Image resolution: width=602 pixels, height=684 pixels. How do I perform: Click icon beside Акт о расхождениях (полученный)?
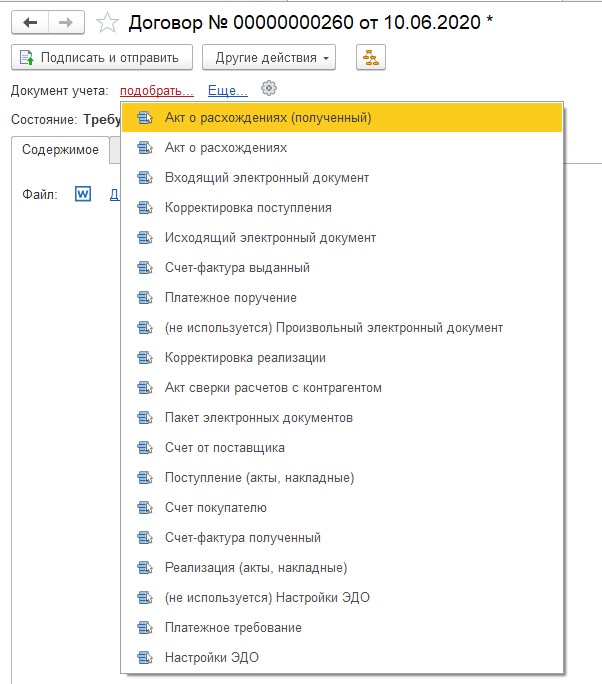click(145, 118)
